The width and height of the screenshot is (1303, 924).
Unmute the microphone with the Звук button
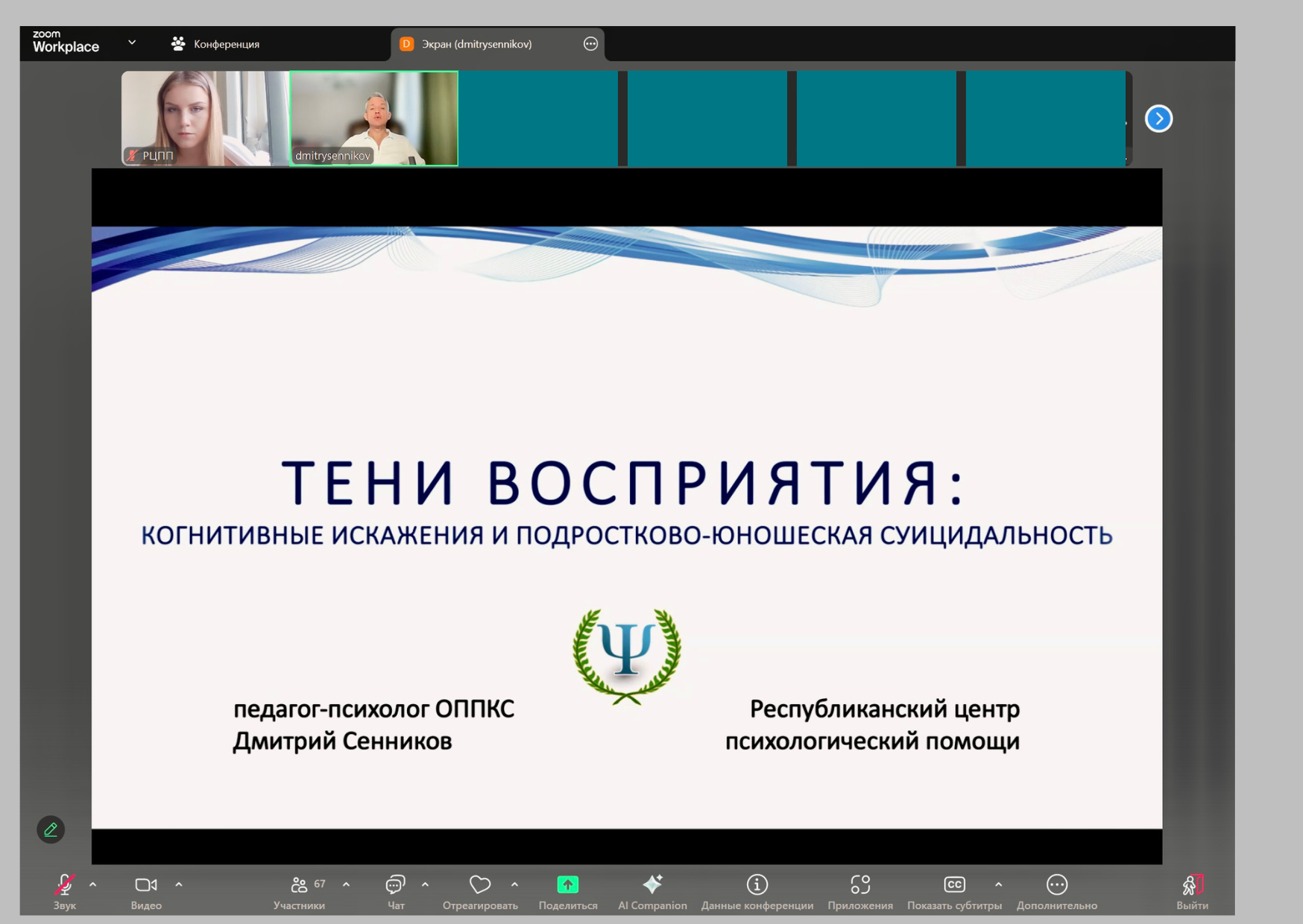(65, 891)
